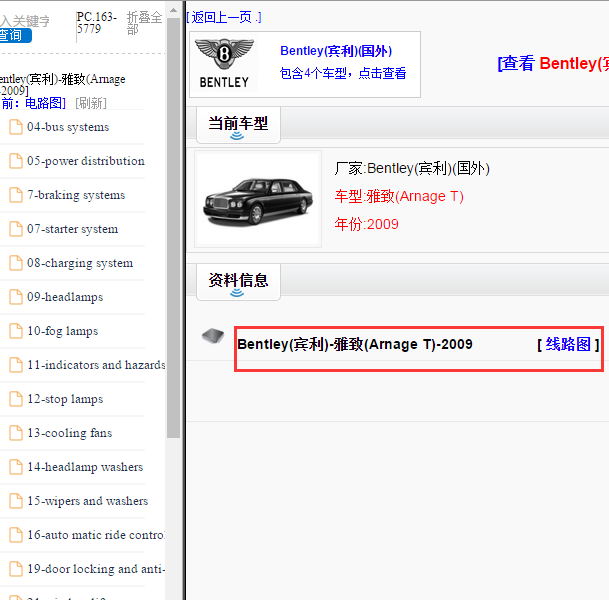Switch to the 当前车型 tab
The image size is (609, 600).
point(238,125)
